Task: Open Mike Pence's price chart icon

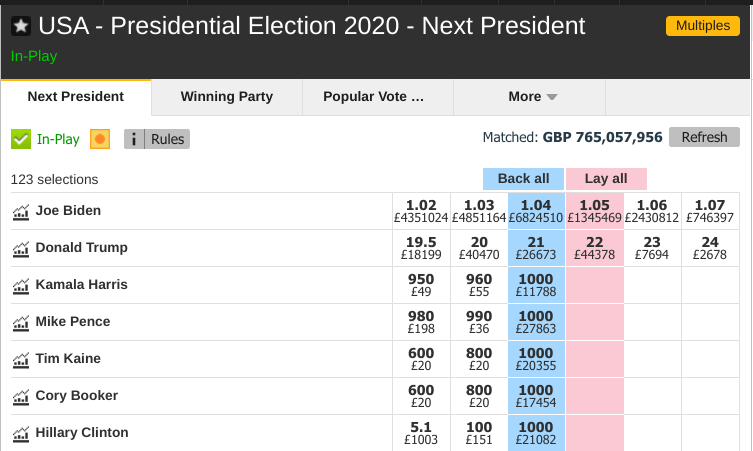Action: [21, 322]
